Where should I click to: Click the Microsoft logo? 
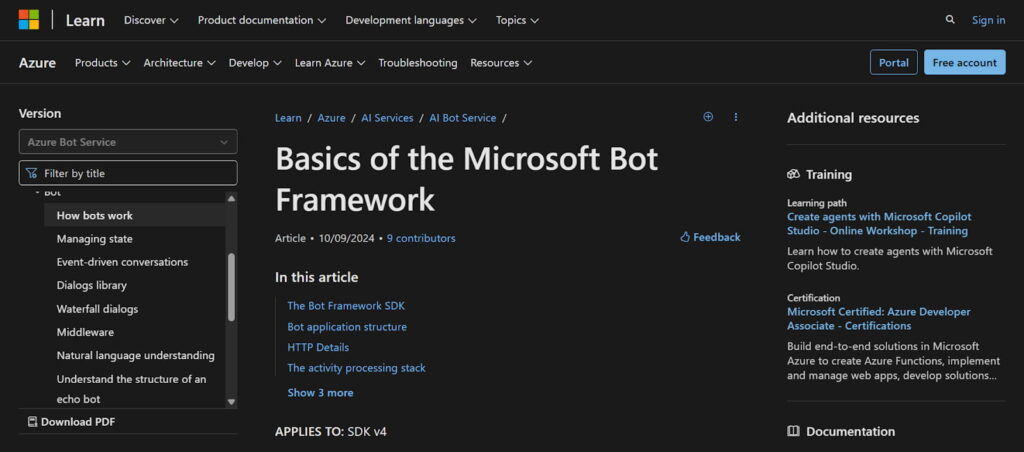(29, 20)
